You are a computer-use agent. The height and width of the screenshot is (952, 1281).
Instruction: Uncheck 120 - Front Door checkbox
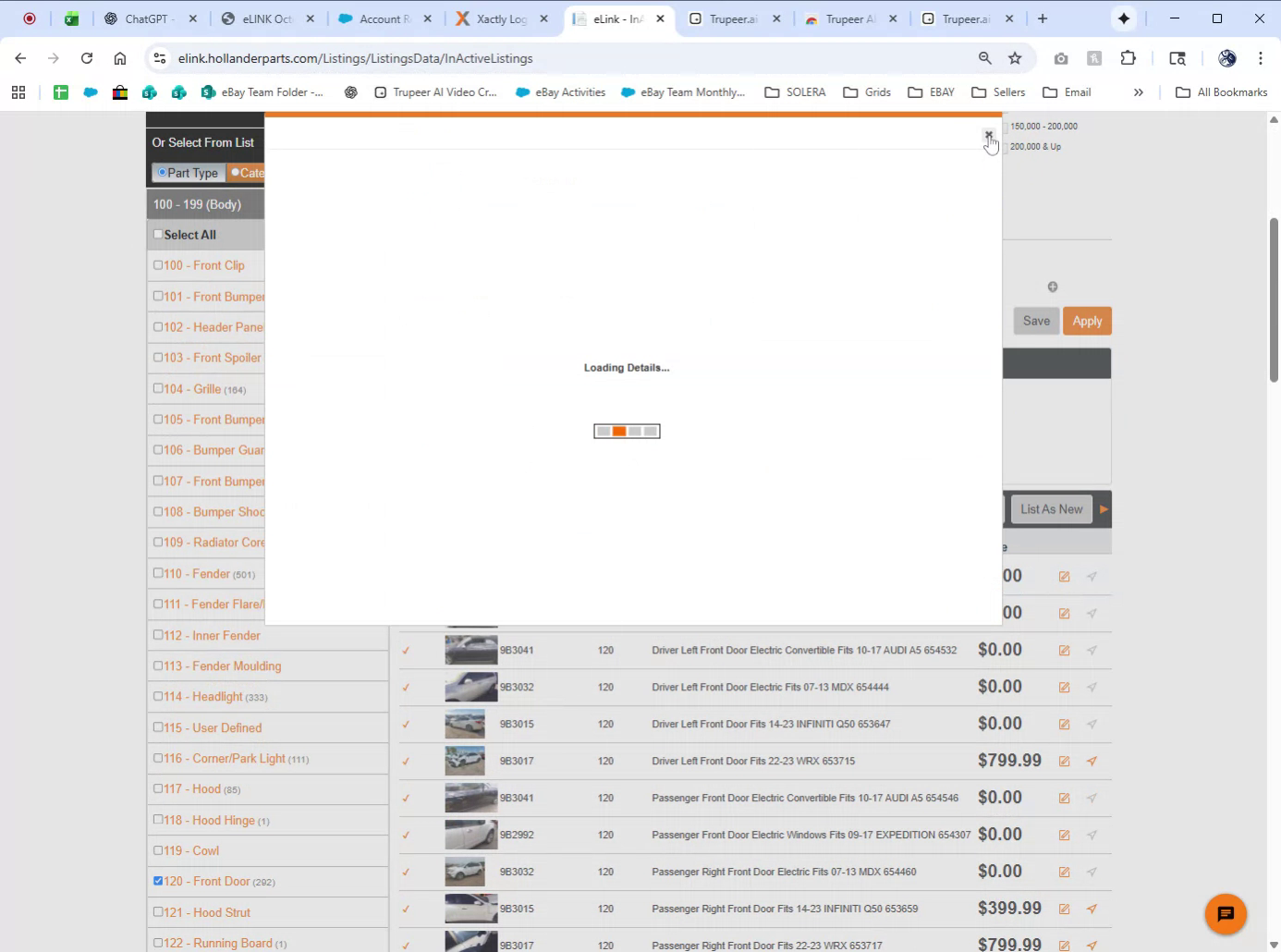click(x=158, y=881)
